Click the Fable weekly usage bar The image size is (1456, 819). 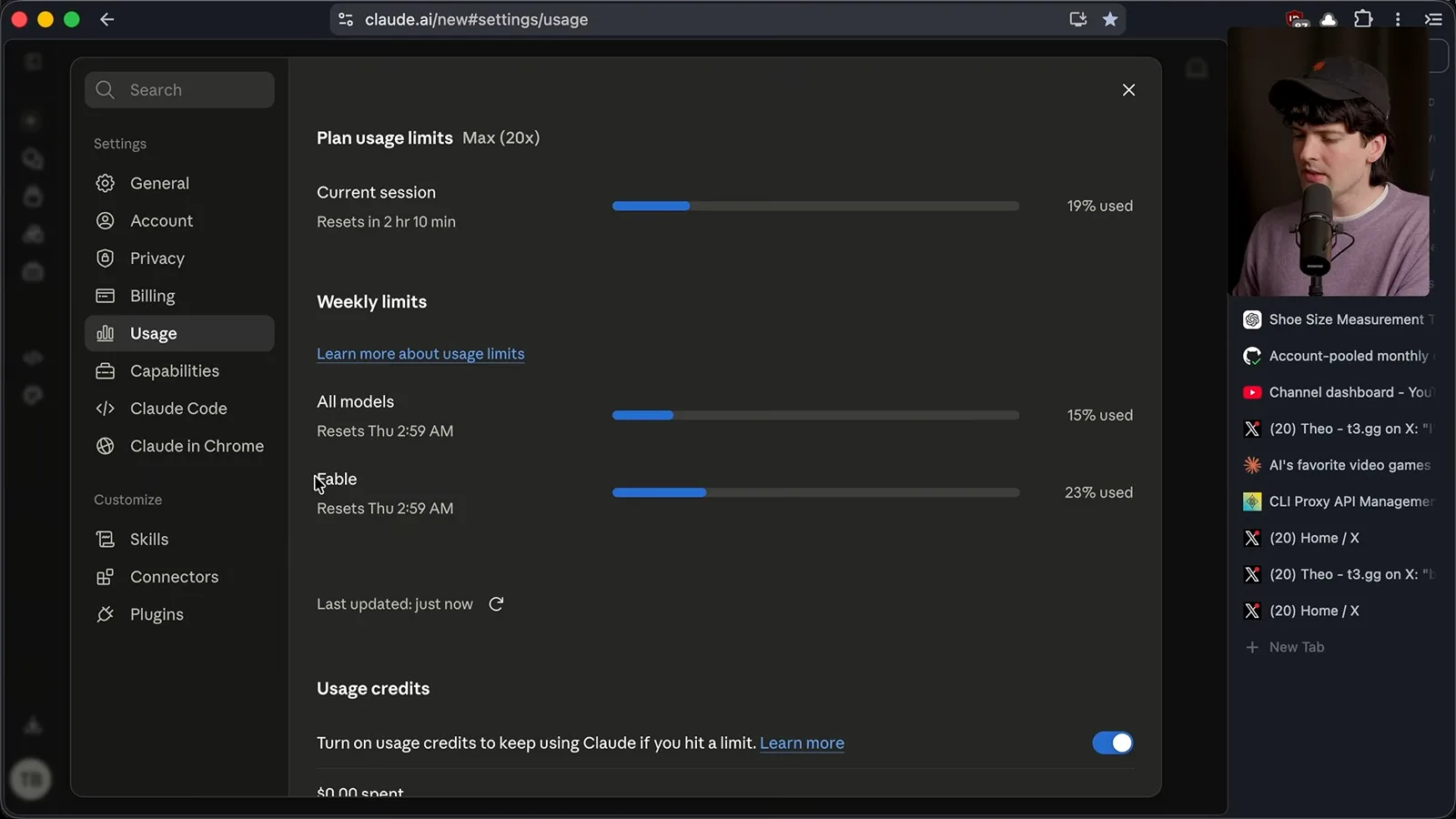(x=815, y=492)
